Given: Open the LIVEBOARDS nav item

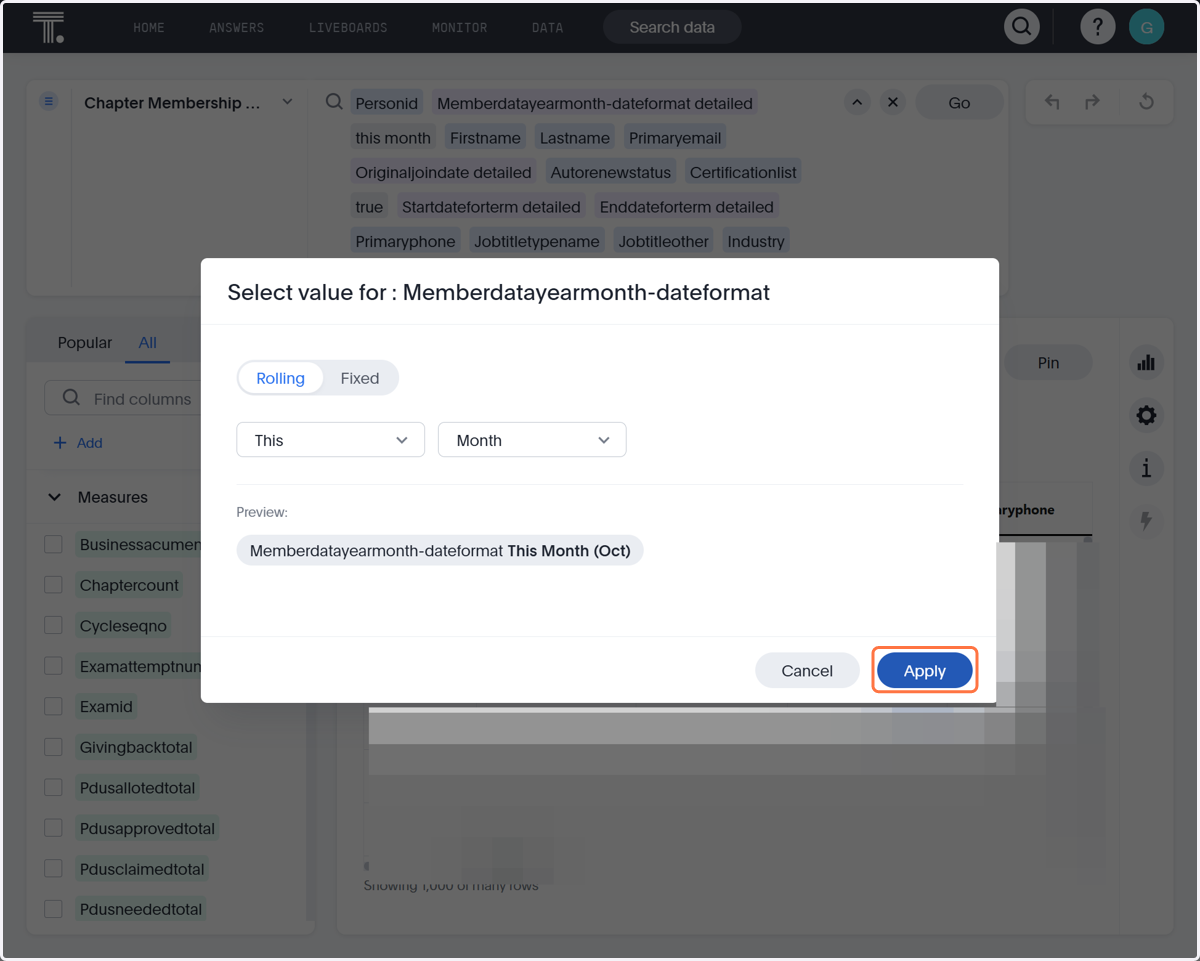Looking at the screenshot, I should (x=348, y=27).
